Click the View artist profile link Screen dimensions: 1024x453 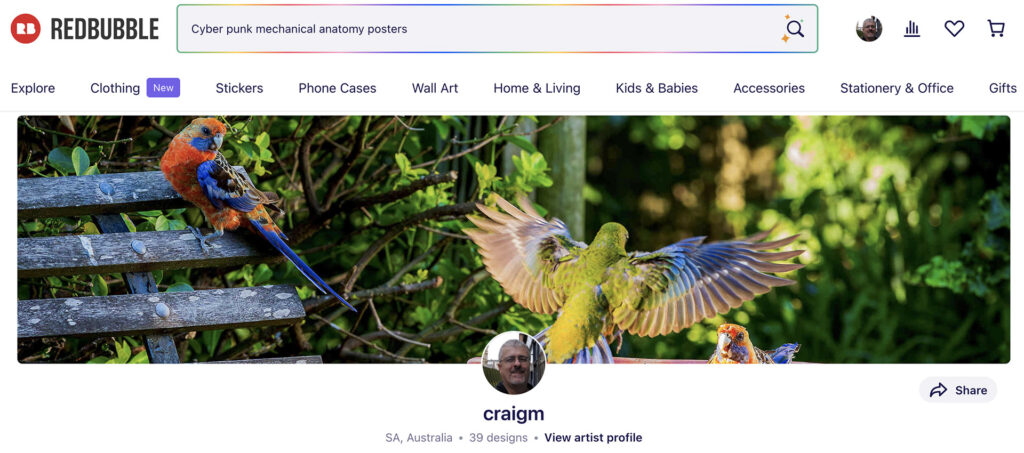point(593,438)
